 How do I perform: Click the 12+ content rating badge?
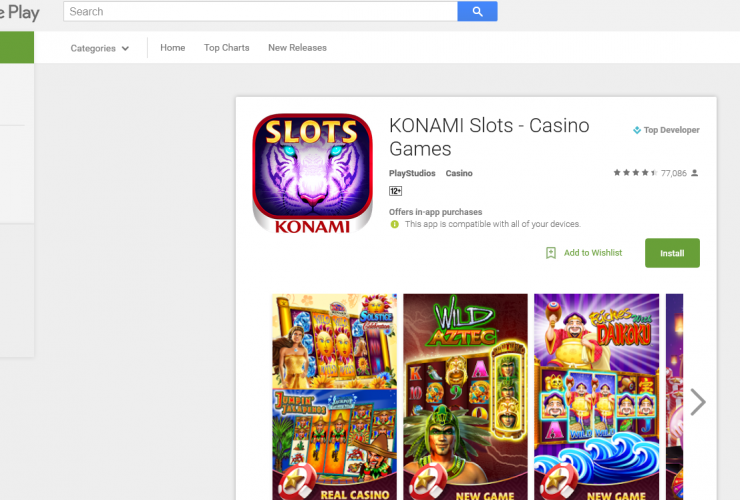395,191
